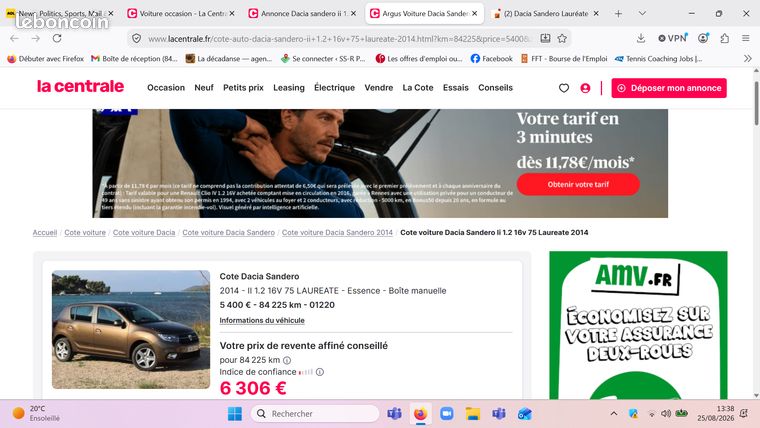This screenshot has height=428, width=760.
Task: Switch to the Voiture occasion - La Centrale tab
Action: point(180,14)
